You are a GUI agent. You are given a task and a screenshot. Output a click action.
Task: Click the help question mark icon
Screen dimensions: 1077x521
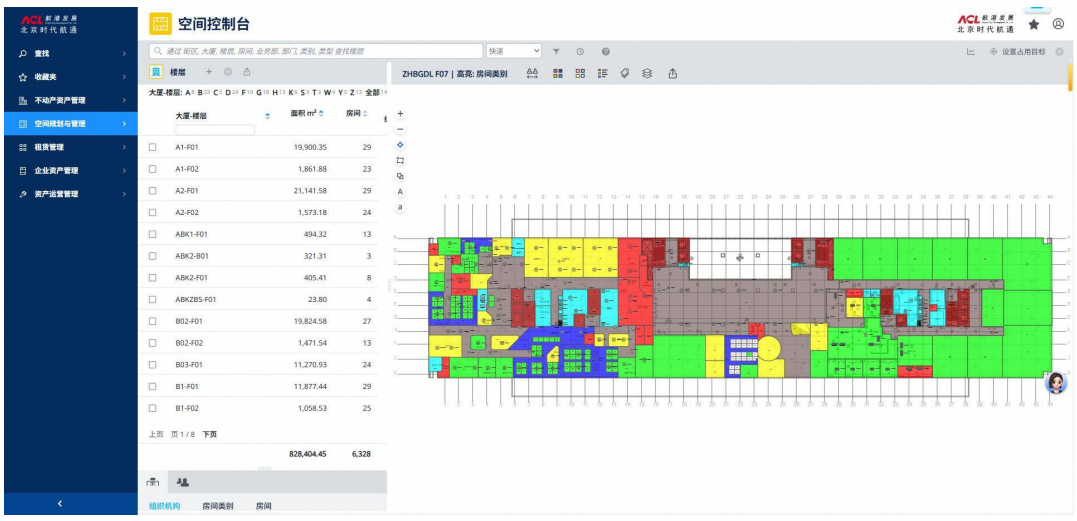click(x=606, y=51)
